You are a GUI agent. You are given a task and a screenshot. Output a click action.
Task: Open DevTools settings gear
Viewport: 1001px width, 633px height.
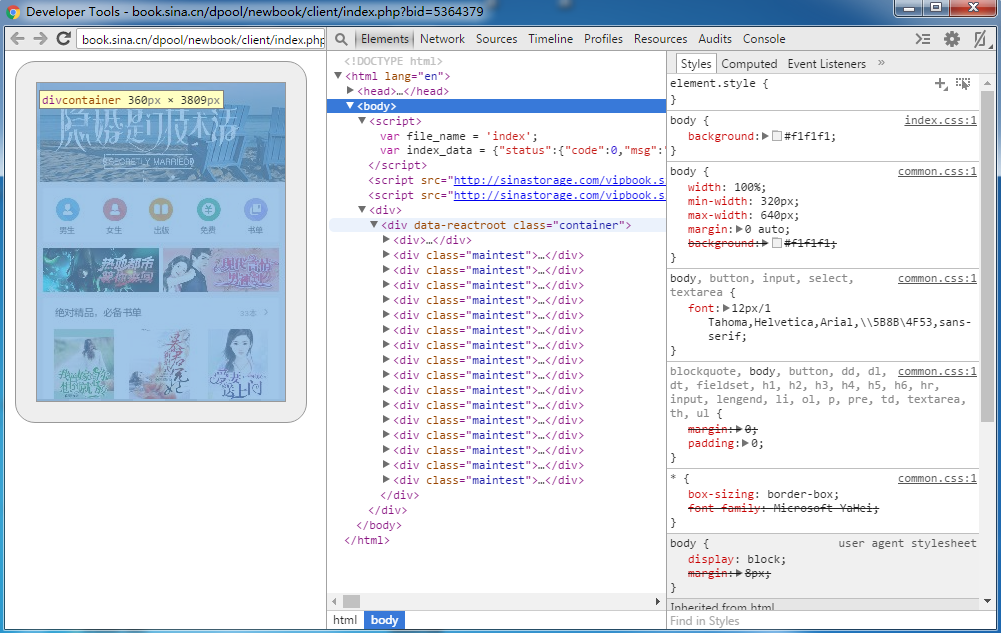(952, 39)
